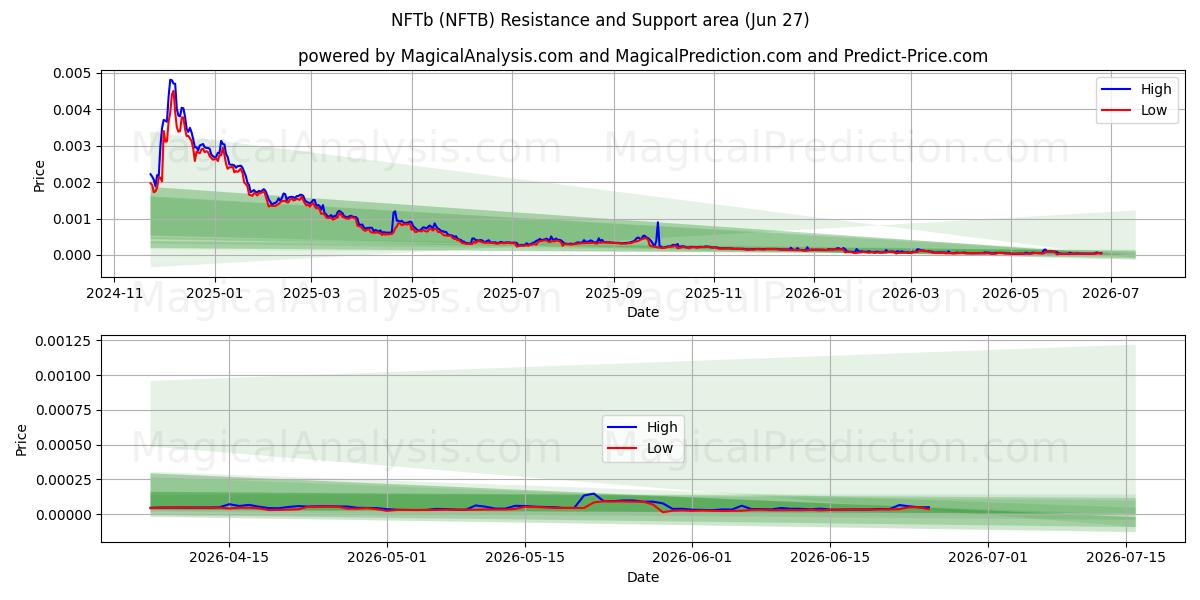Screen dimensions: 1200x600
Task: Click the 0.001 tick on top Price axis
Action: (72, 219)
